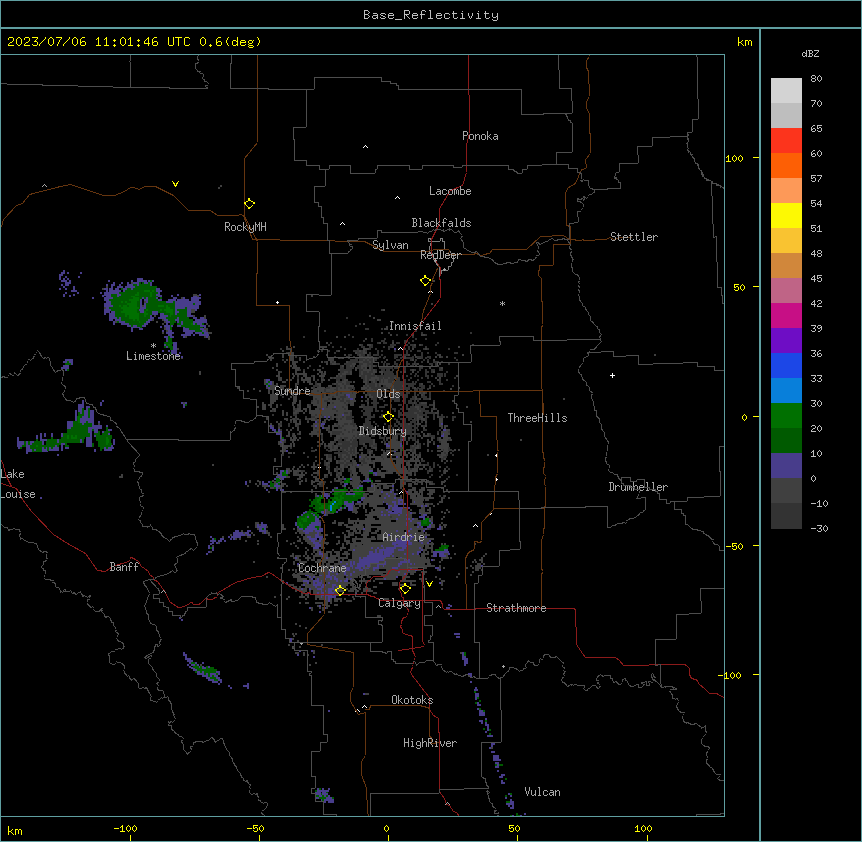This screenshot has width=862, height=842.
Task: Click the HighRiver label
Action: pyautogui.click(x=430, y=743)
